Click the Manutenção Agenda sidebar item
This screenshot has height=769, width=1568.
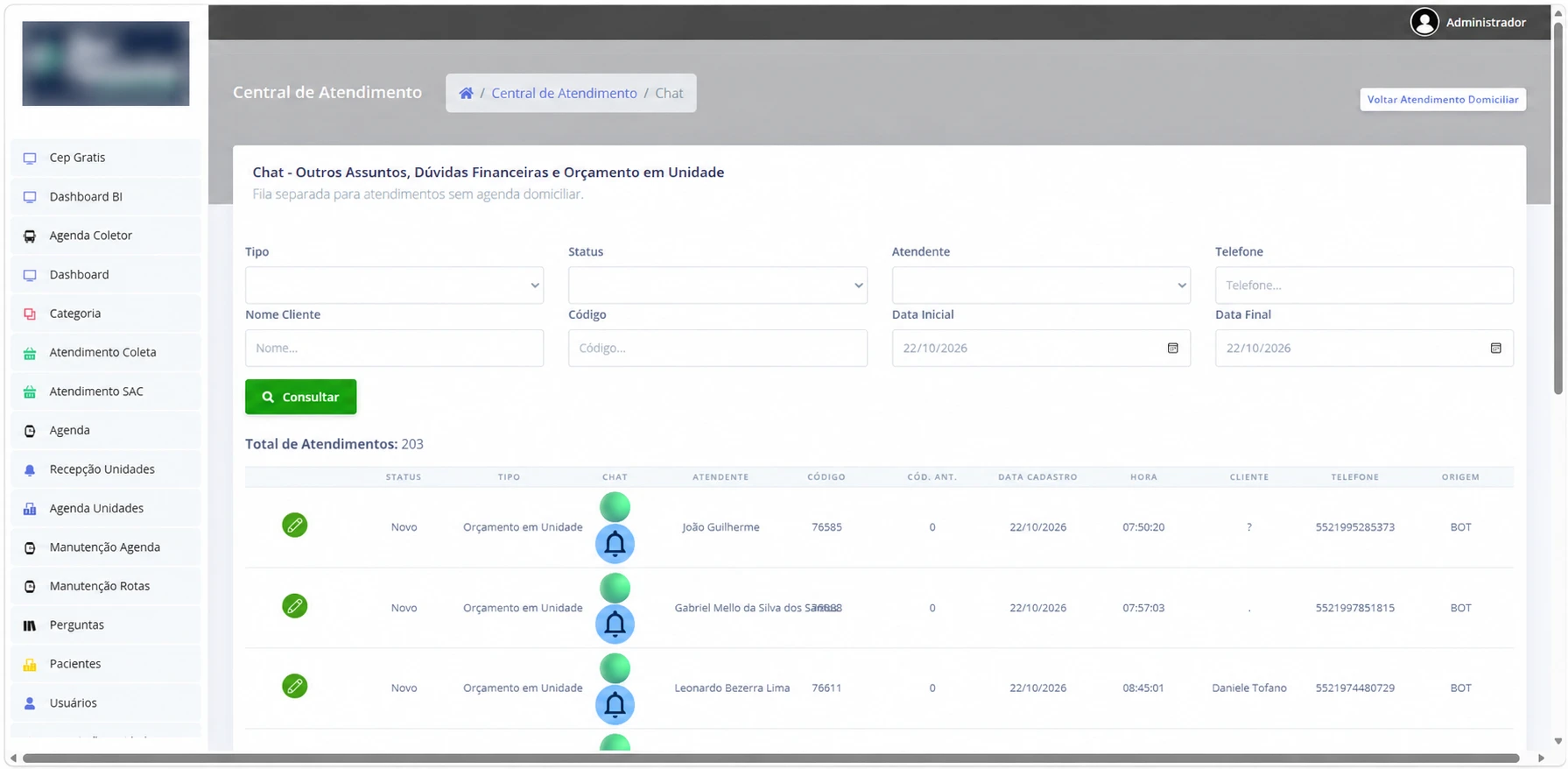pyautogui.click(x=105, y=547)
